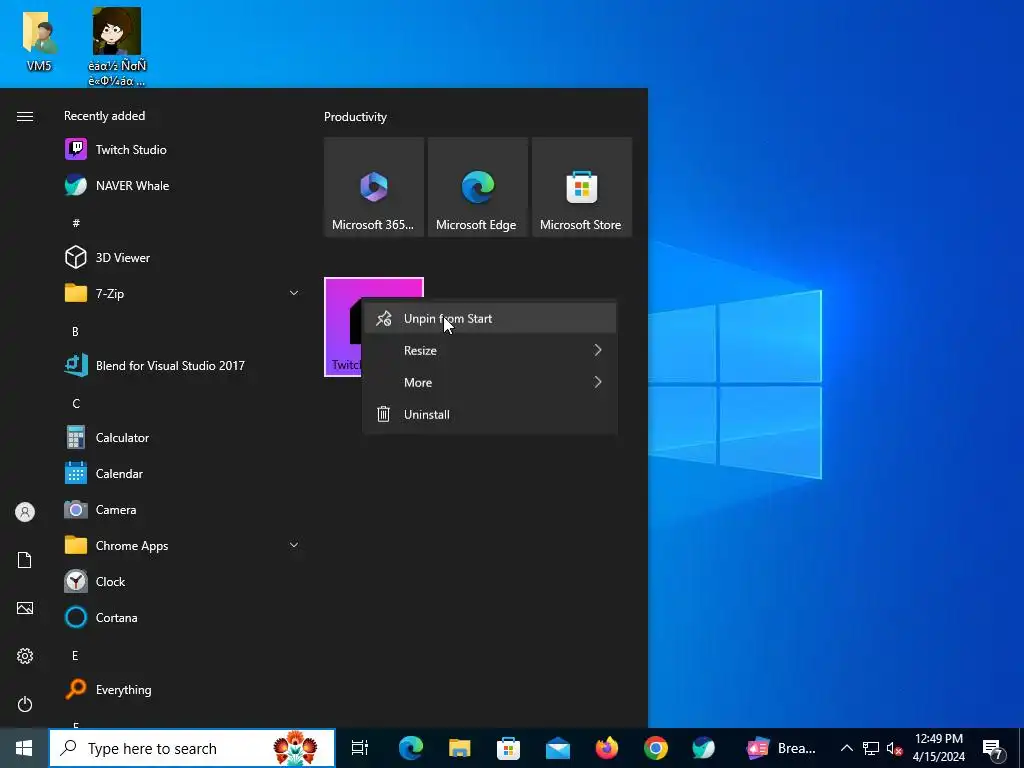The image size is (1024, 768).
Task: Click the E letter header
Action: pos(75,655)
